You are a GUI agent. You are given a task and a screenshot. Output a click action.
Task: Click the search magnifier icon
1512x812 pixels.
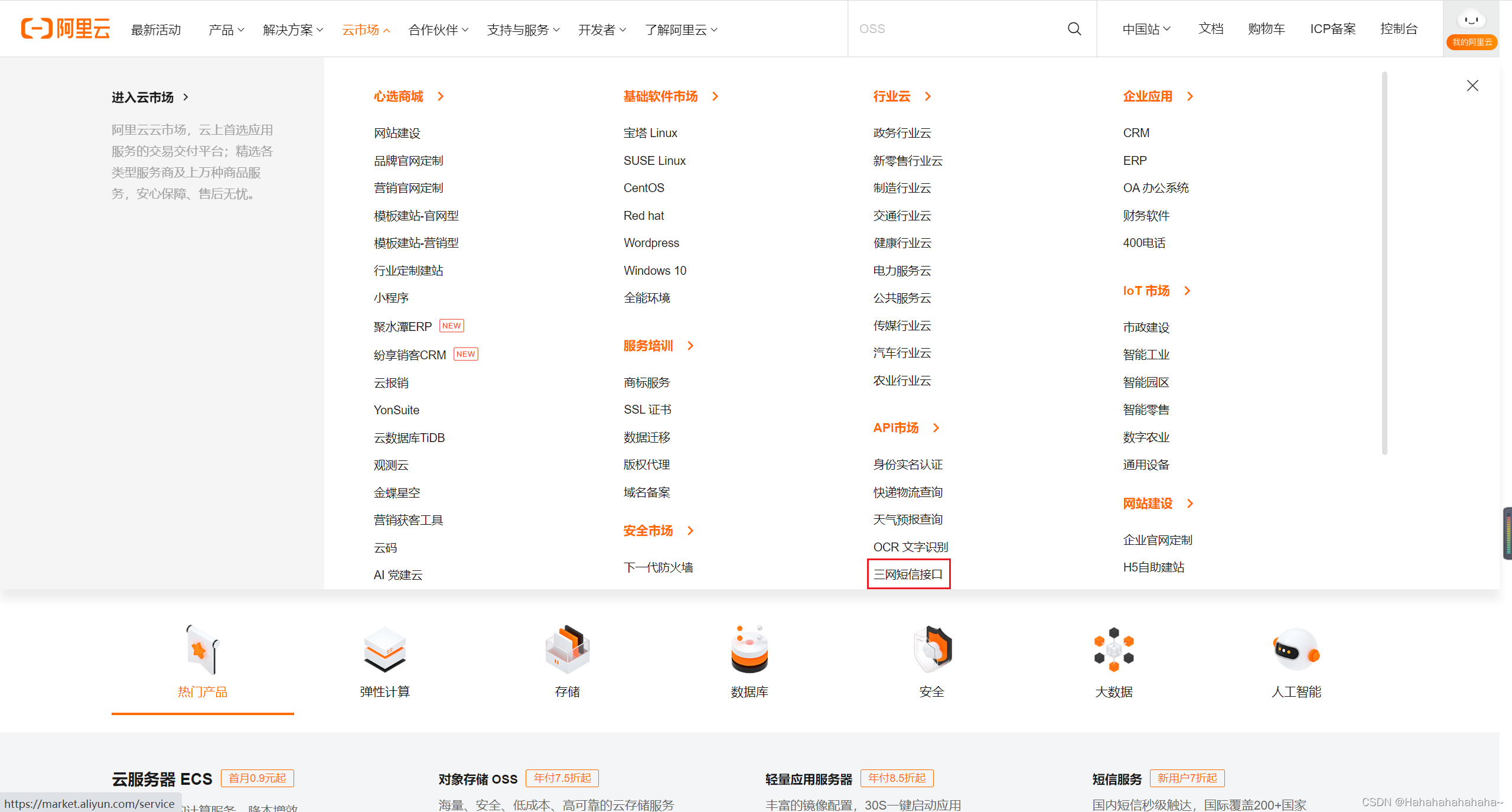[1074, 28]
